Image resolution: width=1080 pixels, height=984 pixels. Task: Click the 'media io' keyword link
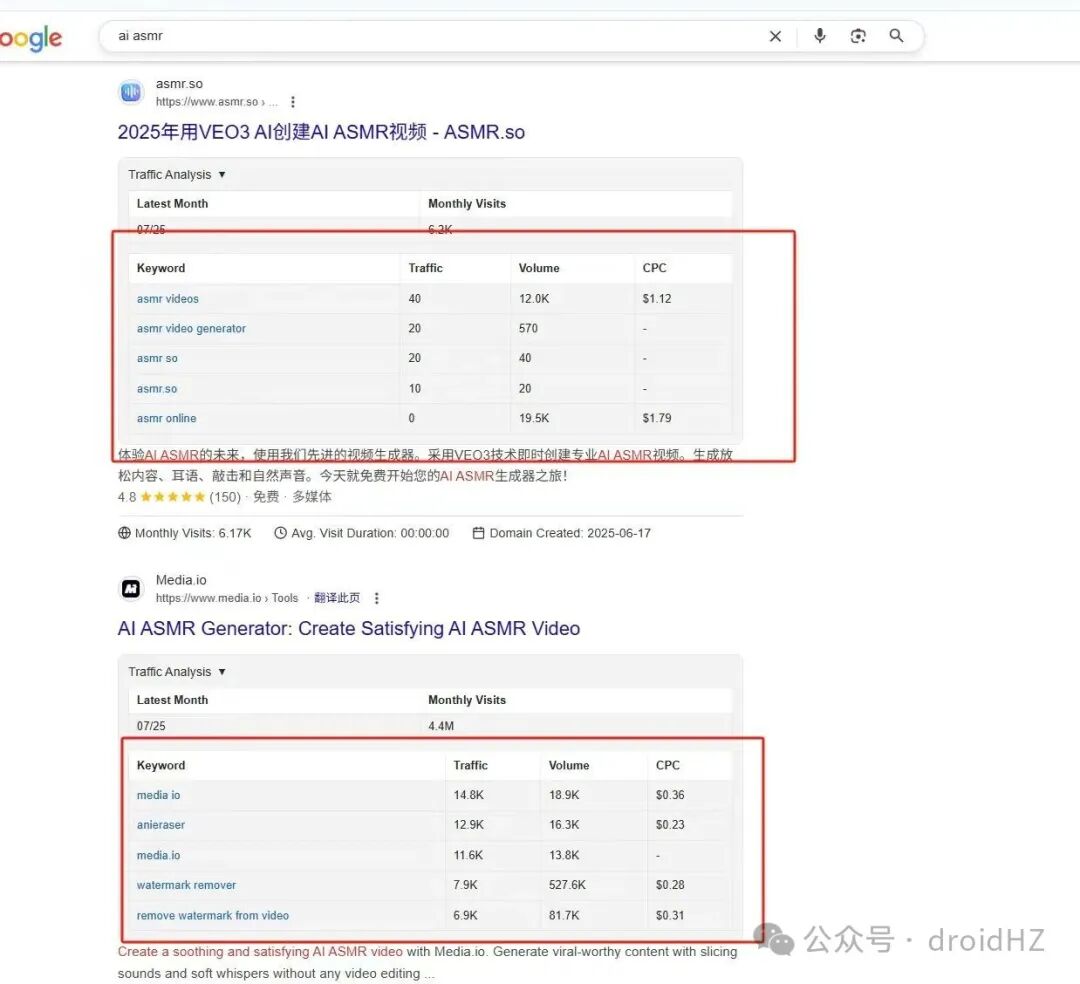pyautogui.click(x=158, y=795)
